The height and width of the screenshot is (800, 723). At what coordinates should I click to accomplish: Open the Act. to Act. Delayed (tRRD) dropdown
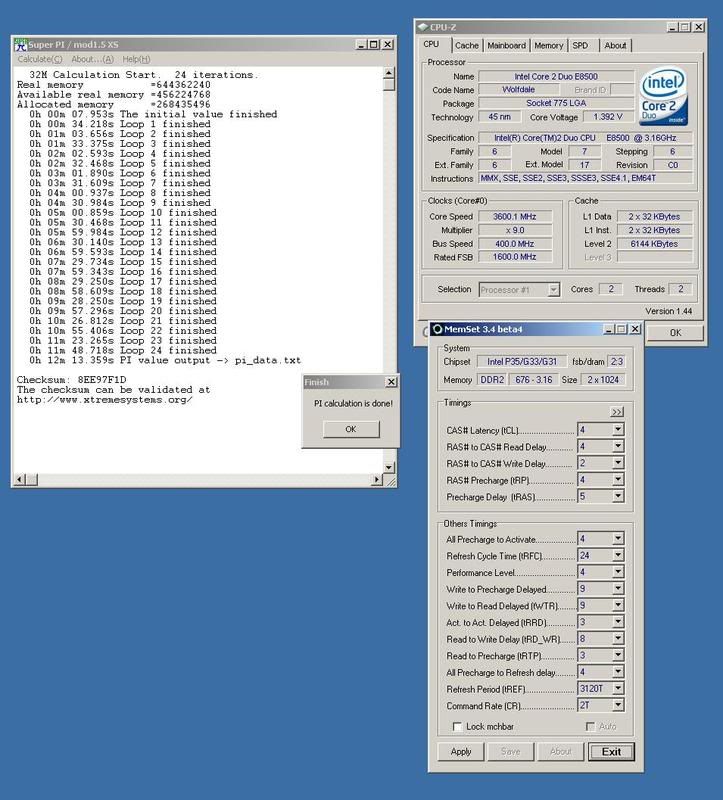[x=618, y=622]
